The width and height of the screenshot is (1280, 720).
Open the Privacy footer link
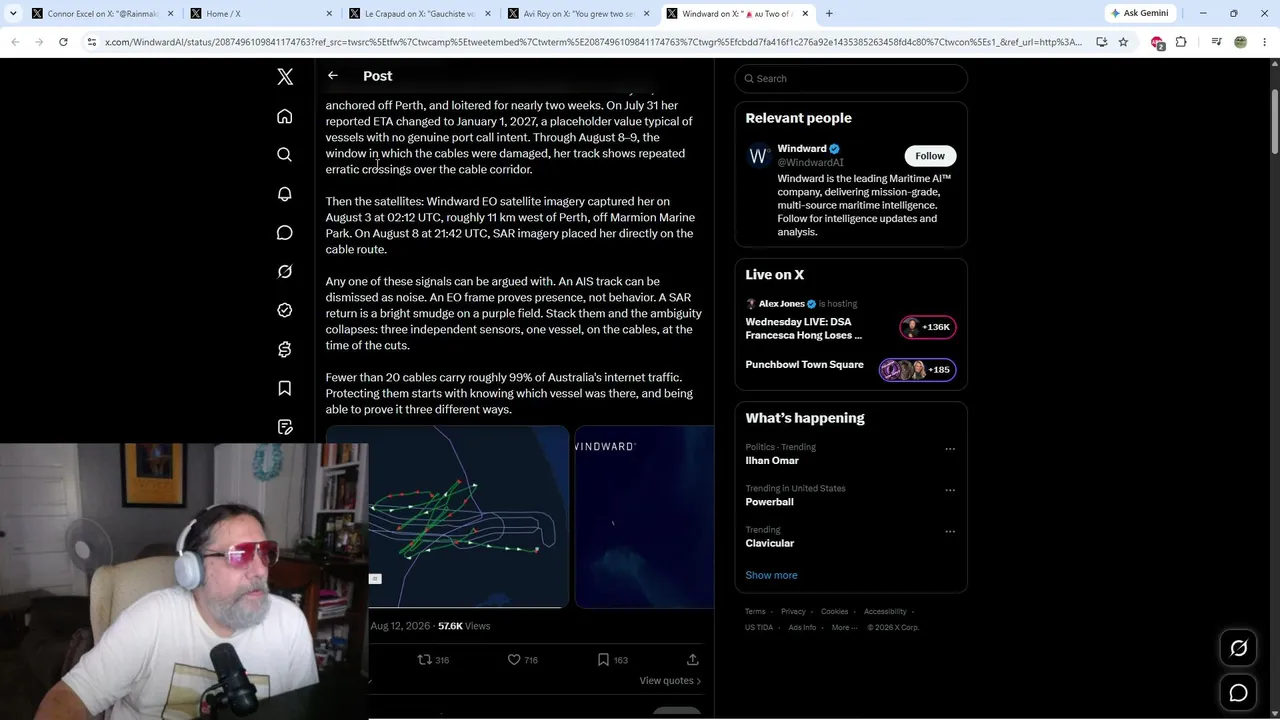point(793,611)
